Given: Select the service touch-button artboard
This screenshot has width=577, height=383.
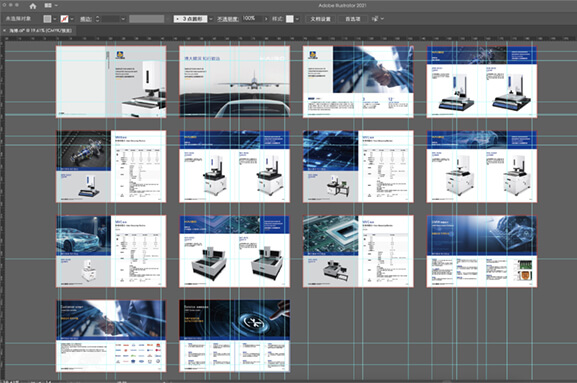Looking at the screenshot, I should click(234, 336).
